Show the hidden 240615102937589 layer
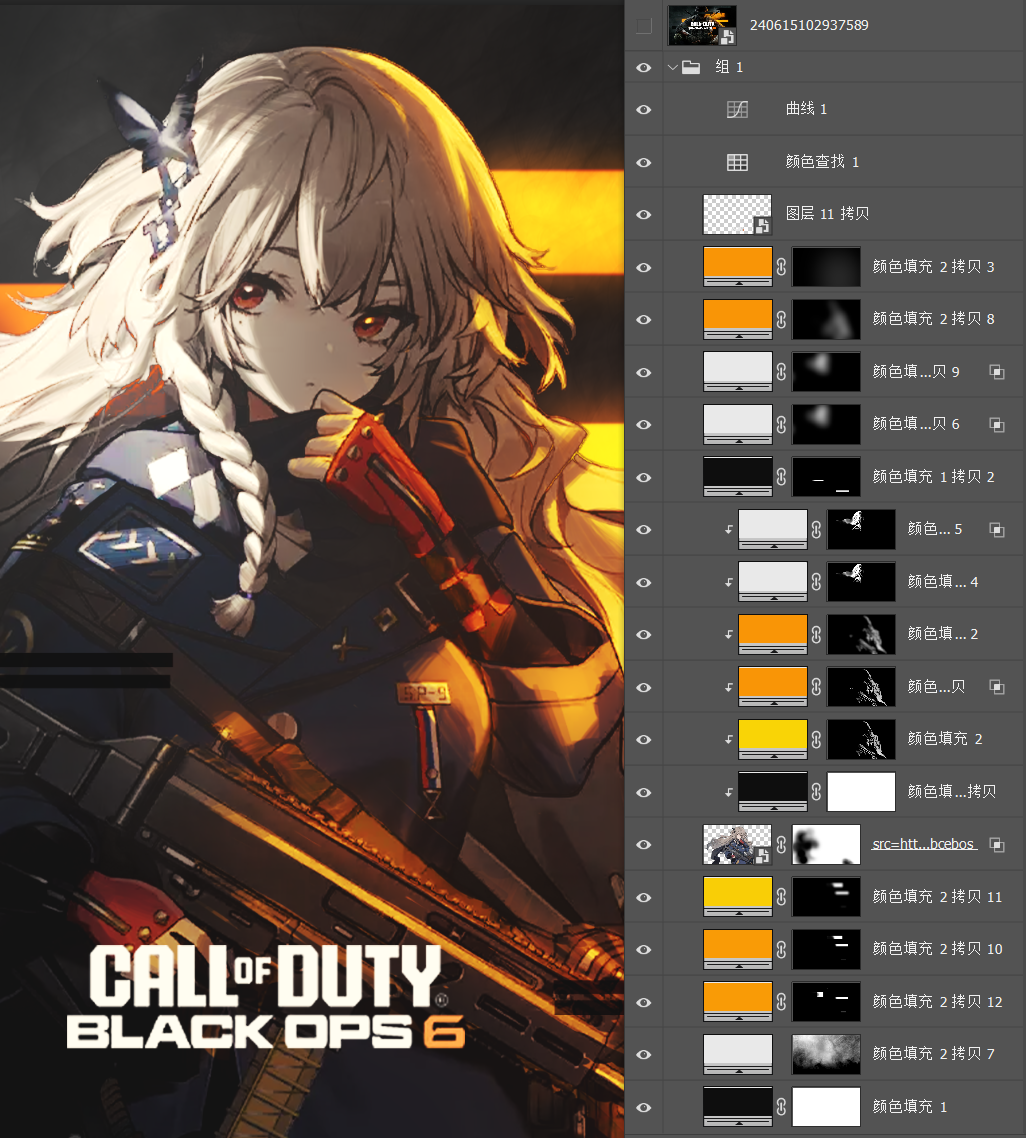Image resolution: width=1026 pixels, height=1138 pixels. click(x=644, y=26)
